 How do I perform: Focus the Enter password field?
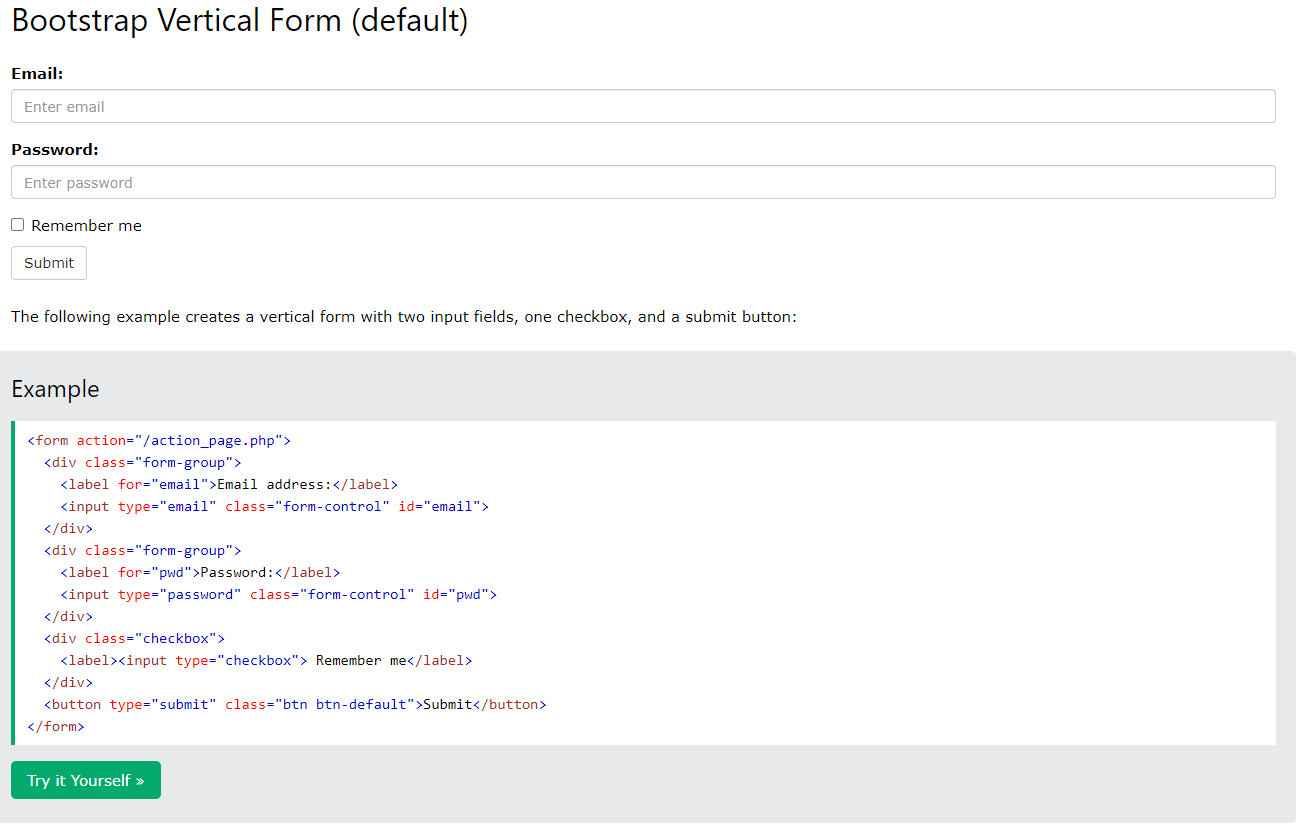click(643, 183)
